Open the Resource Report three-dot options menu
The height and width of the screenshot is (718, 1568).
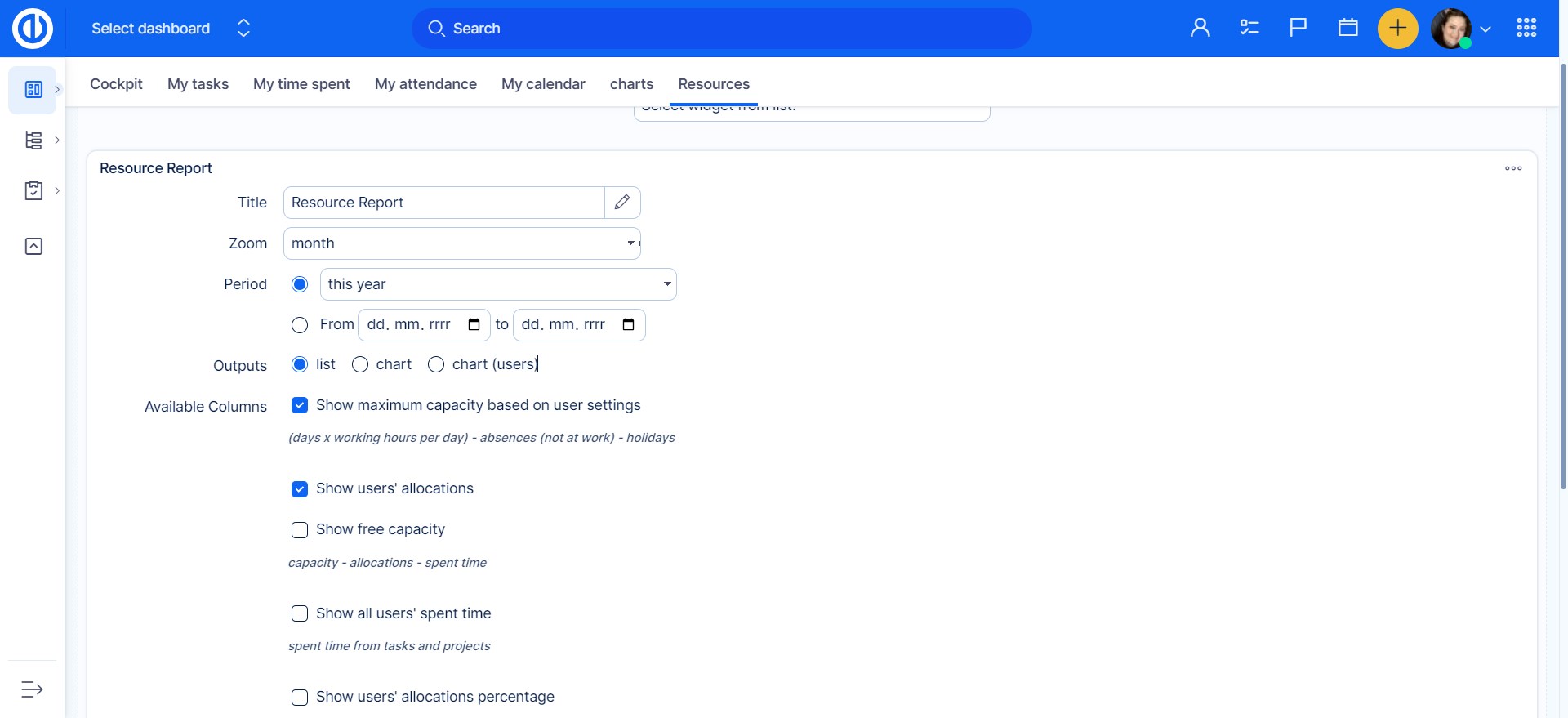[x=1512, y=168]
